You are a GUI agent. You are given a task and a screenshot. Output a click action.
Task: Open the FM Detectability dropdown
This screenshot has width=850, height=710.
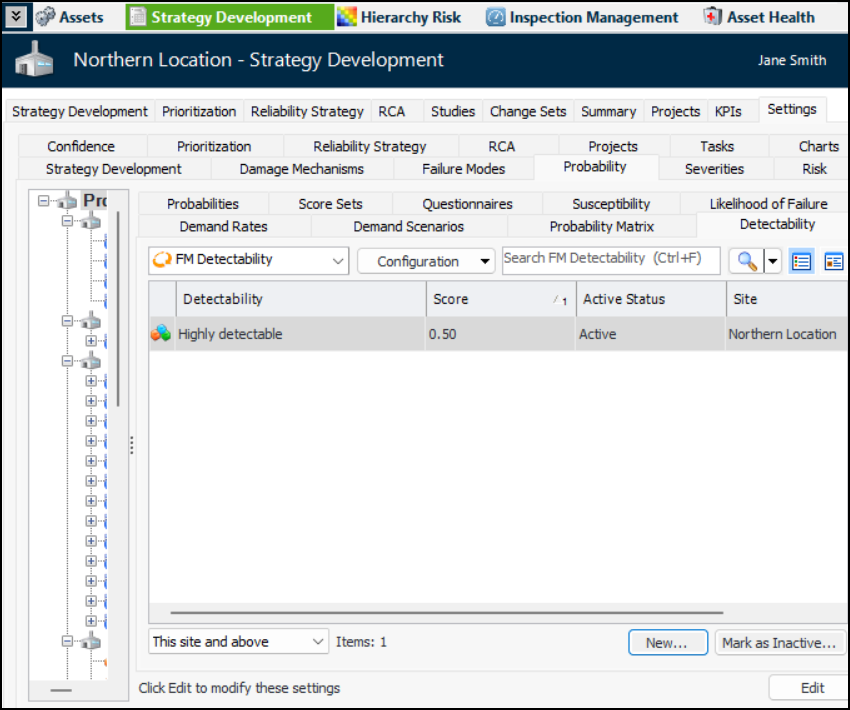[x=248, y=260]
